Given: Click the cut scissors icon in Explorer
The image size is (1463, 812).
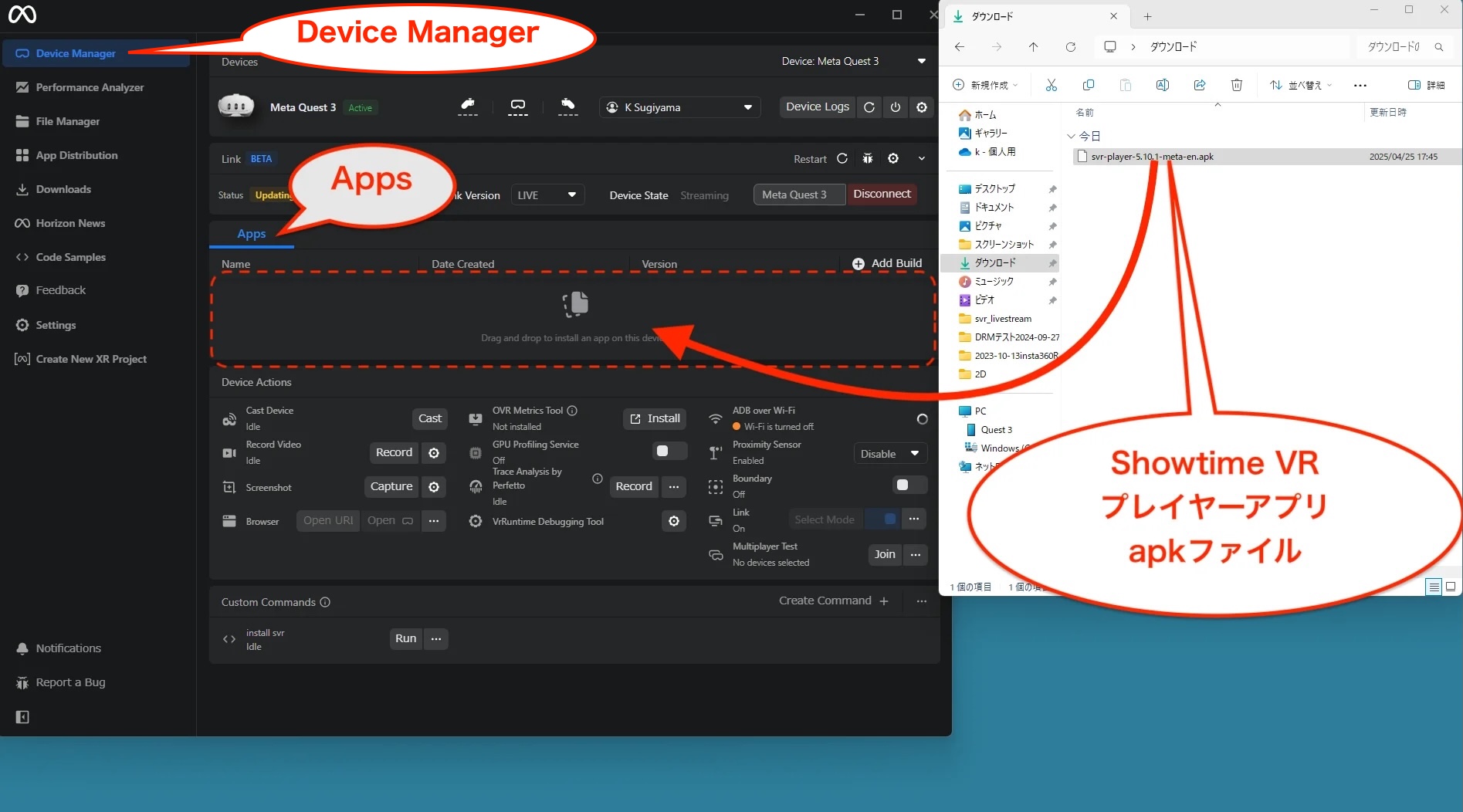Looking at the screenshot, I should coord(1051,85).
